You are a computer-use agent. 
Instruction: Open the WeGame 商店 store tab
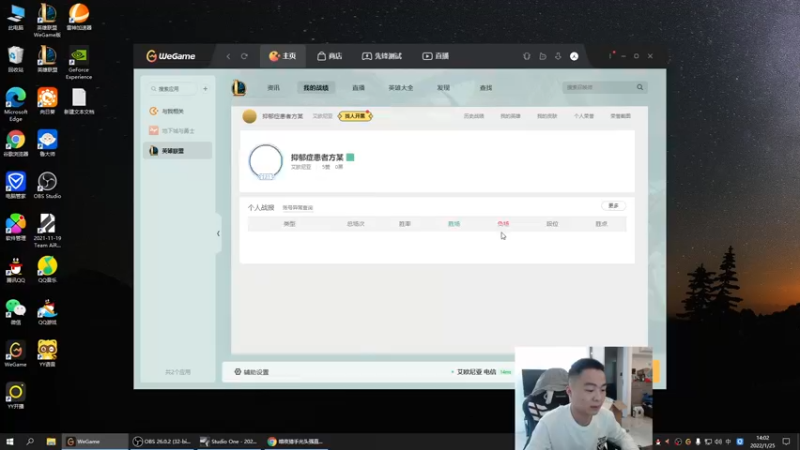point(329,56)
